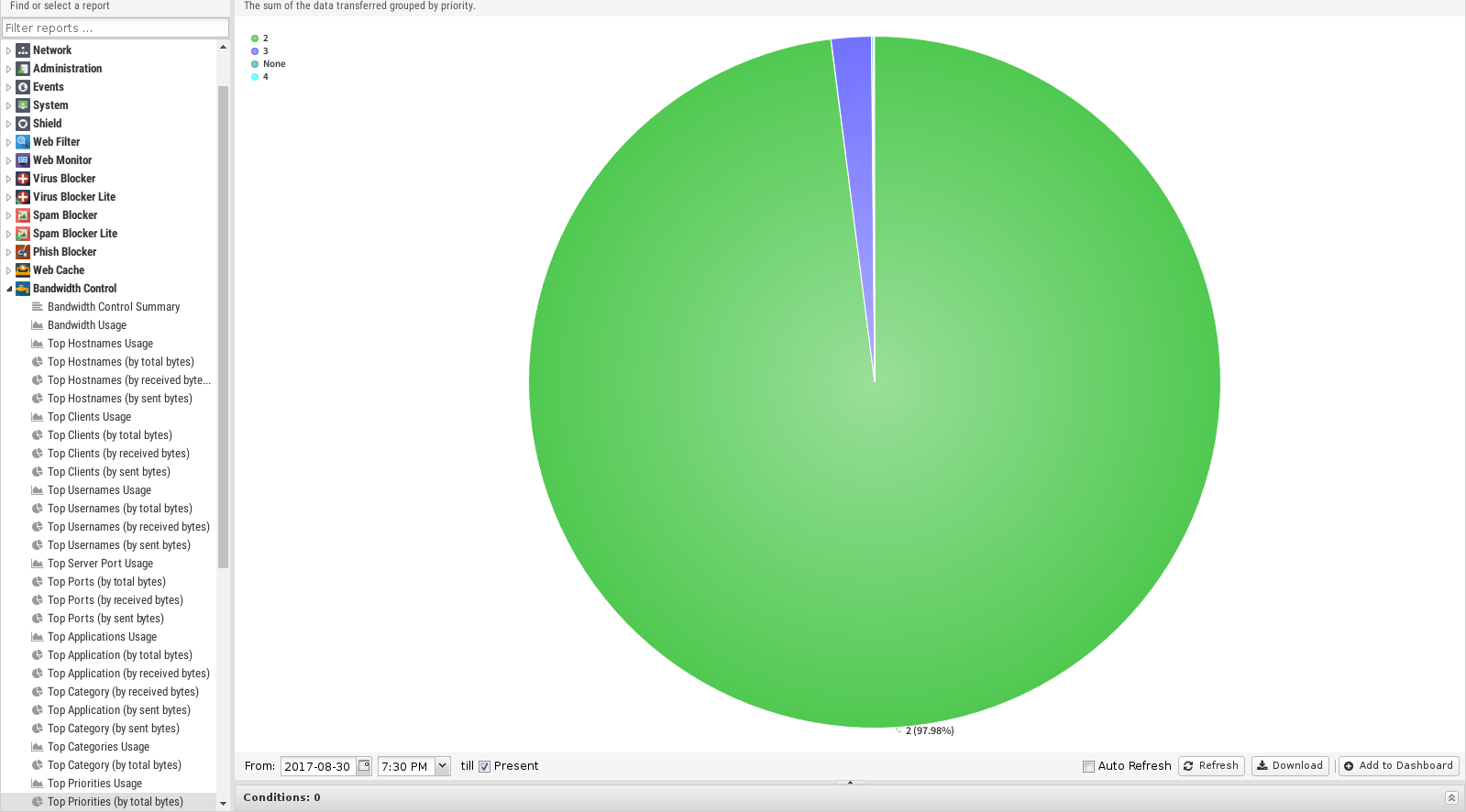Click the Filter reports input field

116,27
